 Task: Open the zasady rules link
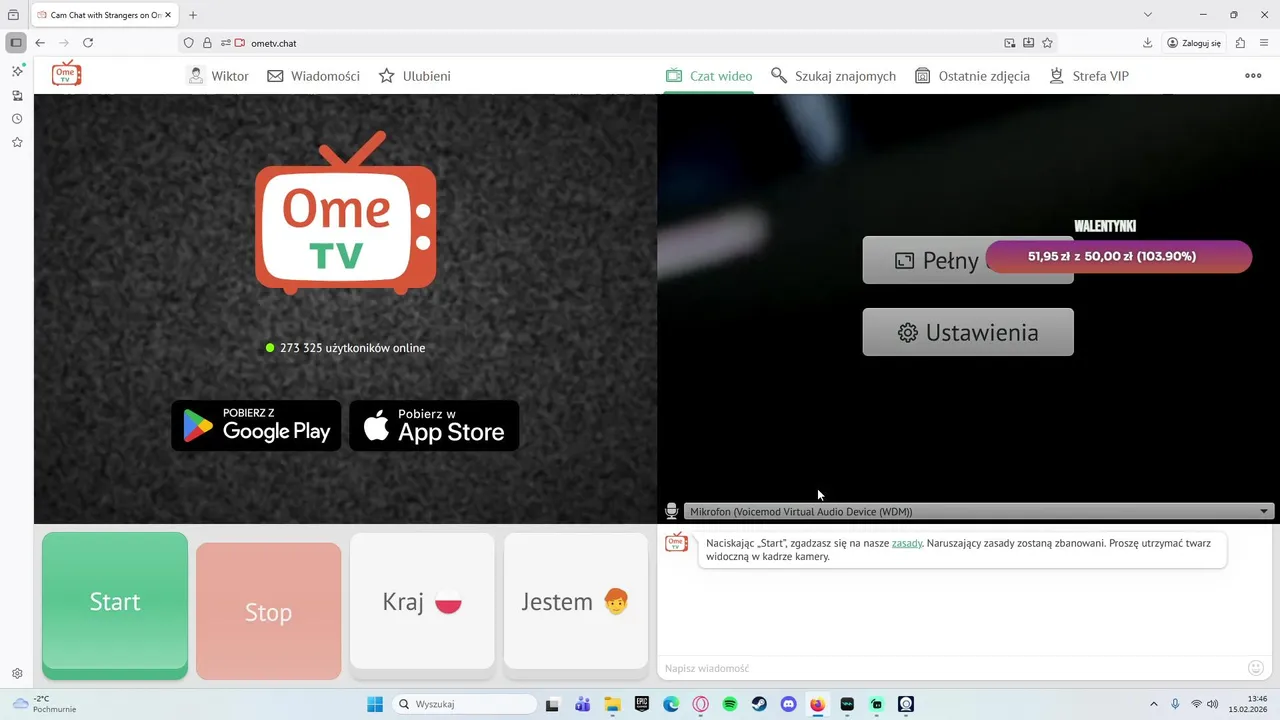click(907, 543)
